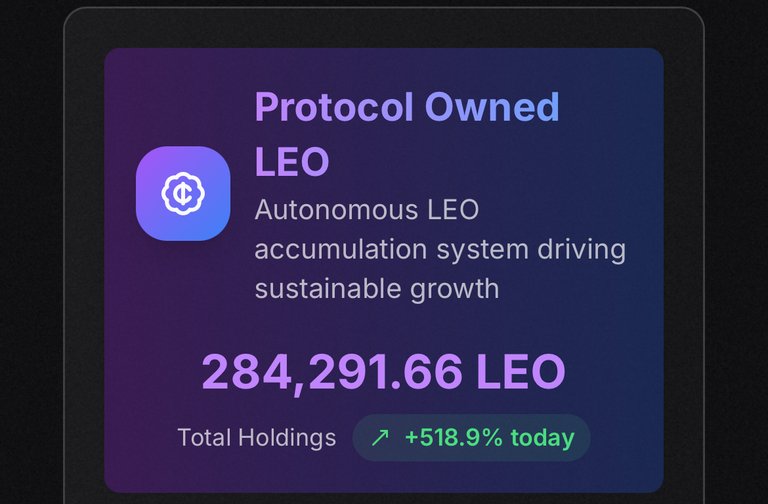Viewport: 768px width, 504px height.
Task: Click the Autonomous LEO description line
Action: [x=367, y=210]
